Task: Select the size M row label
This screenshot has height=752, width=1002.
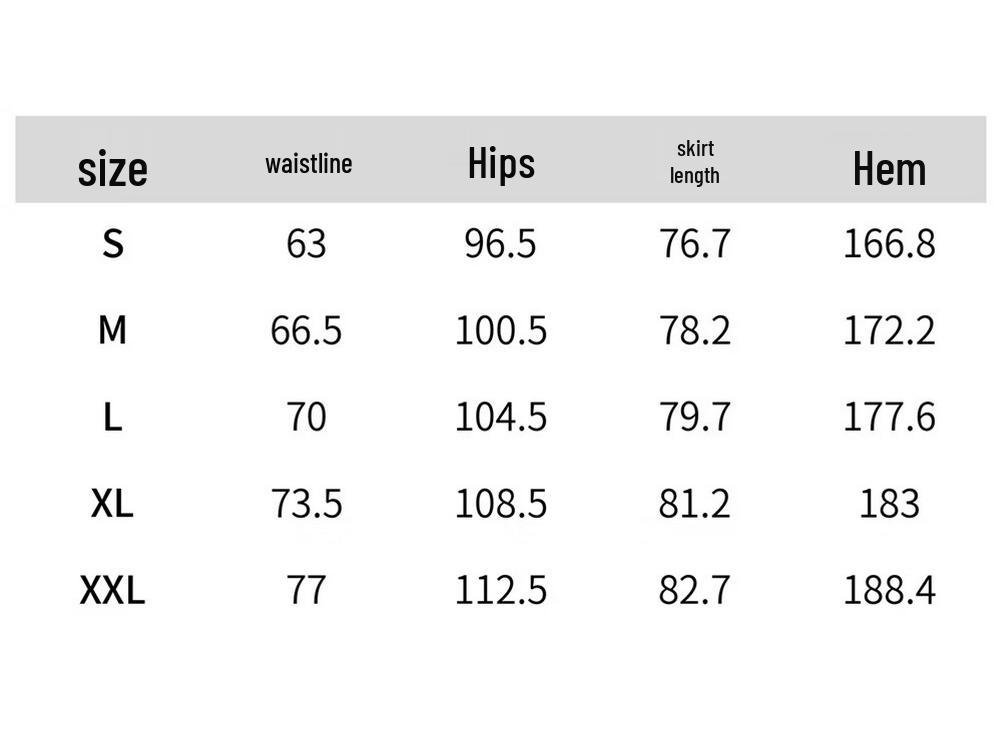Action: [x=113, y=329]
